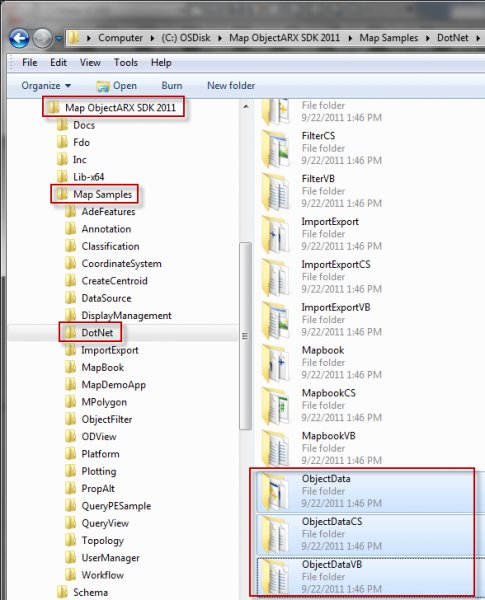The height and width of the screenshot is (600, 485).
Task: Expand the arrow after Map Samples in the address bar
Action: coord(428,38)
